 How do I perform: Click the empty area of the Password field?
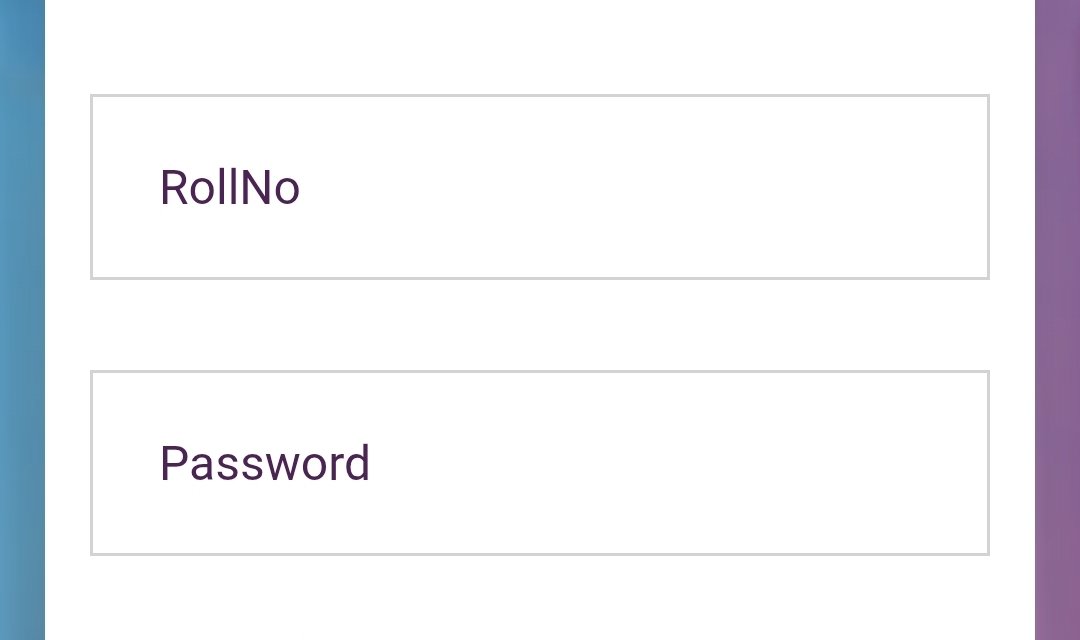700,463
